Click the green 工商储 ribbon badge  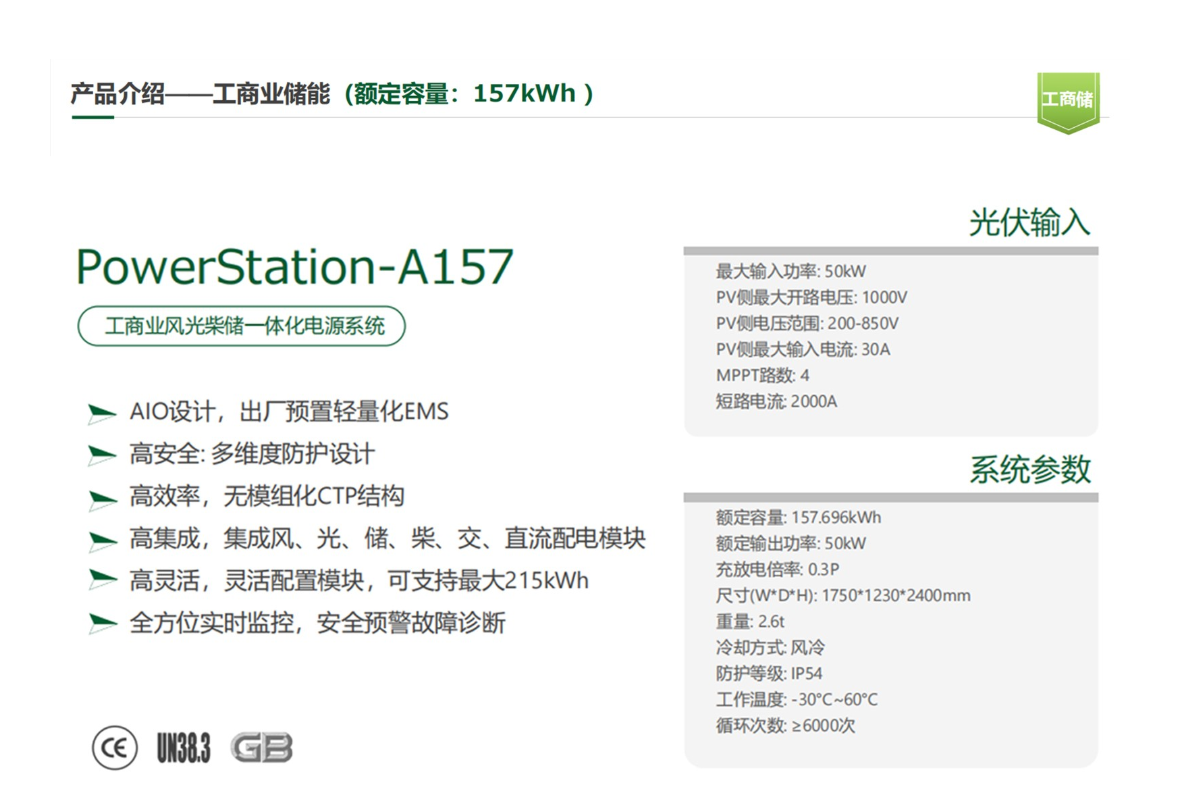coord(1068,103)
